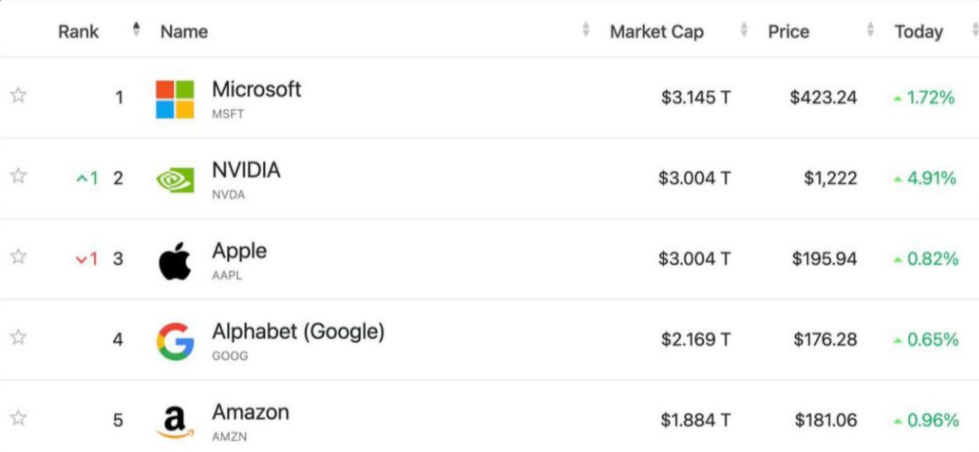
Task: Open the NVIDIA company page
Action: pos(246,170)
